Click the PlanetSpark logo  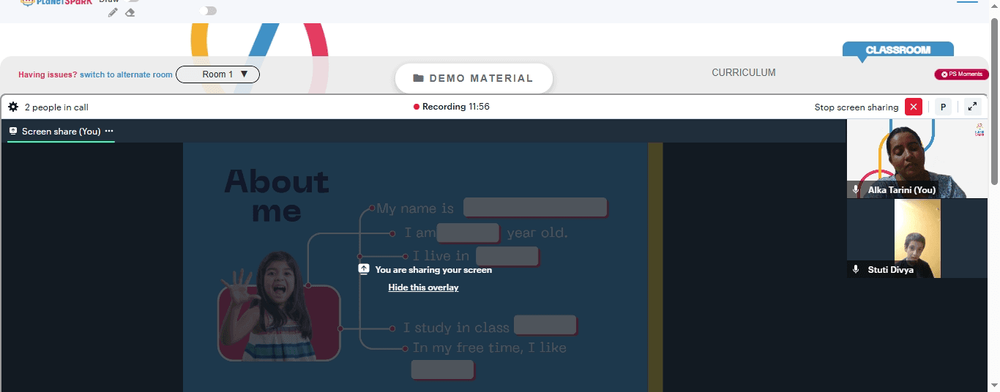[55, 3]
